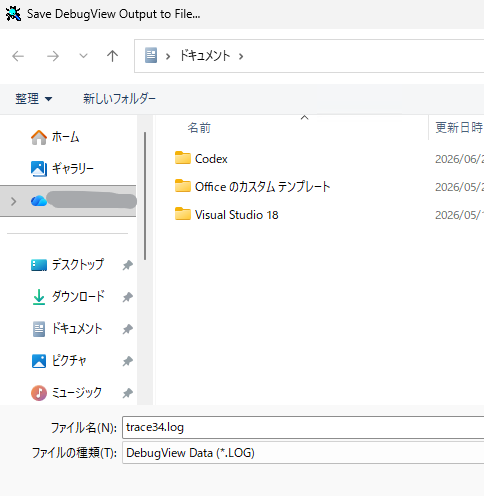
Task: Click the 2026/06 date of Codex row
Action: tap(459, 159)
